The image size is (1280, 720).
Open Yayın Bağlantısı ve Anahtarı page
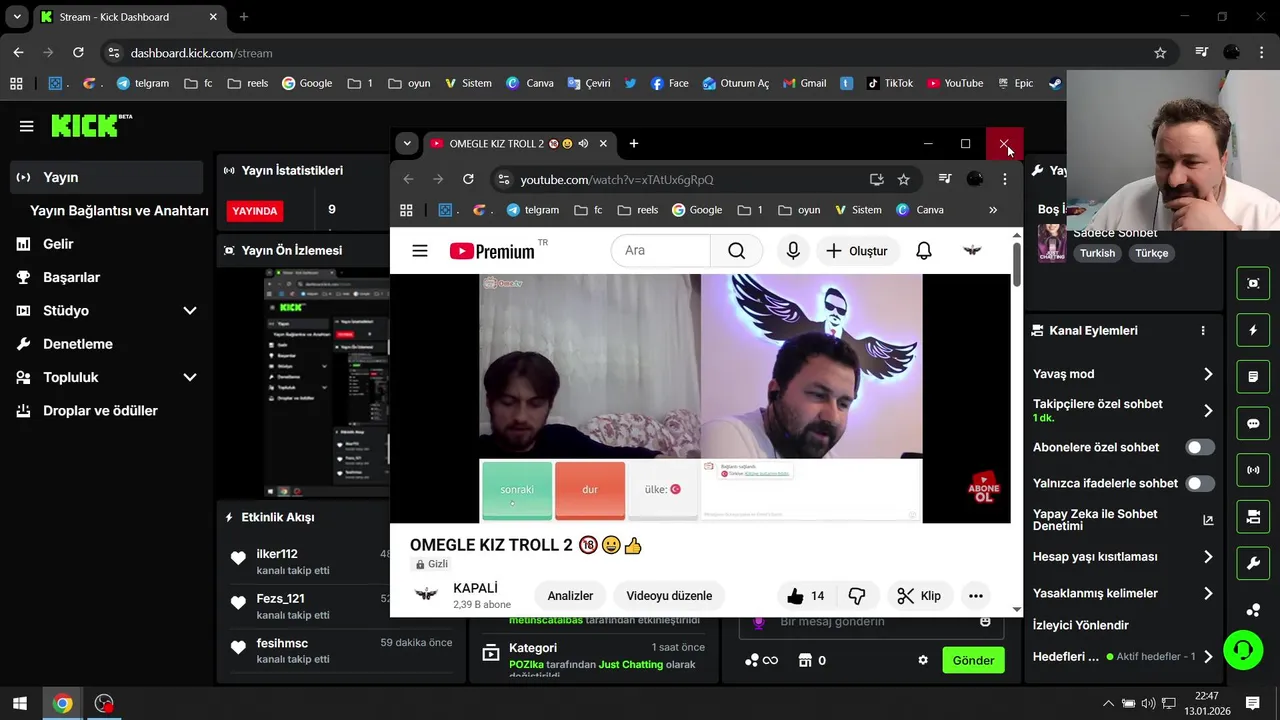point(119,211)
